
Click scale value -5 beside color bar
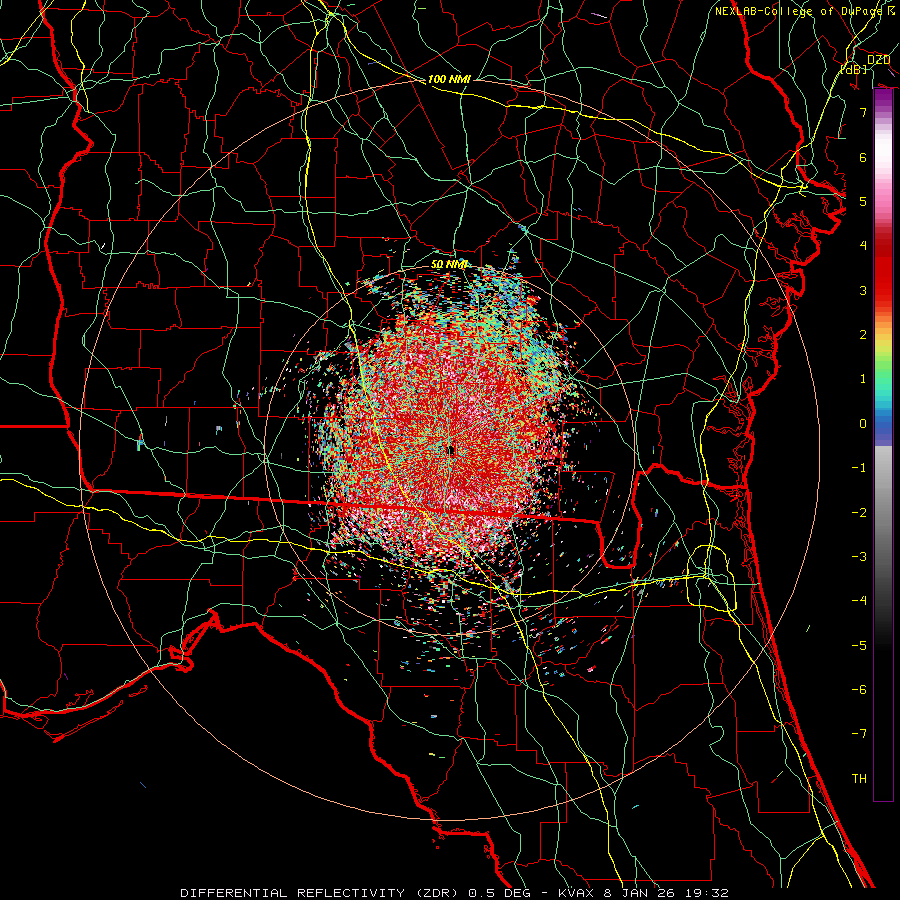point(859,646)
